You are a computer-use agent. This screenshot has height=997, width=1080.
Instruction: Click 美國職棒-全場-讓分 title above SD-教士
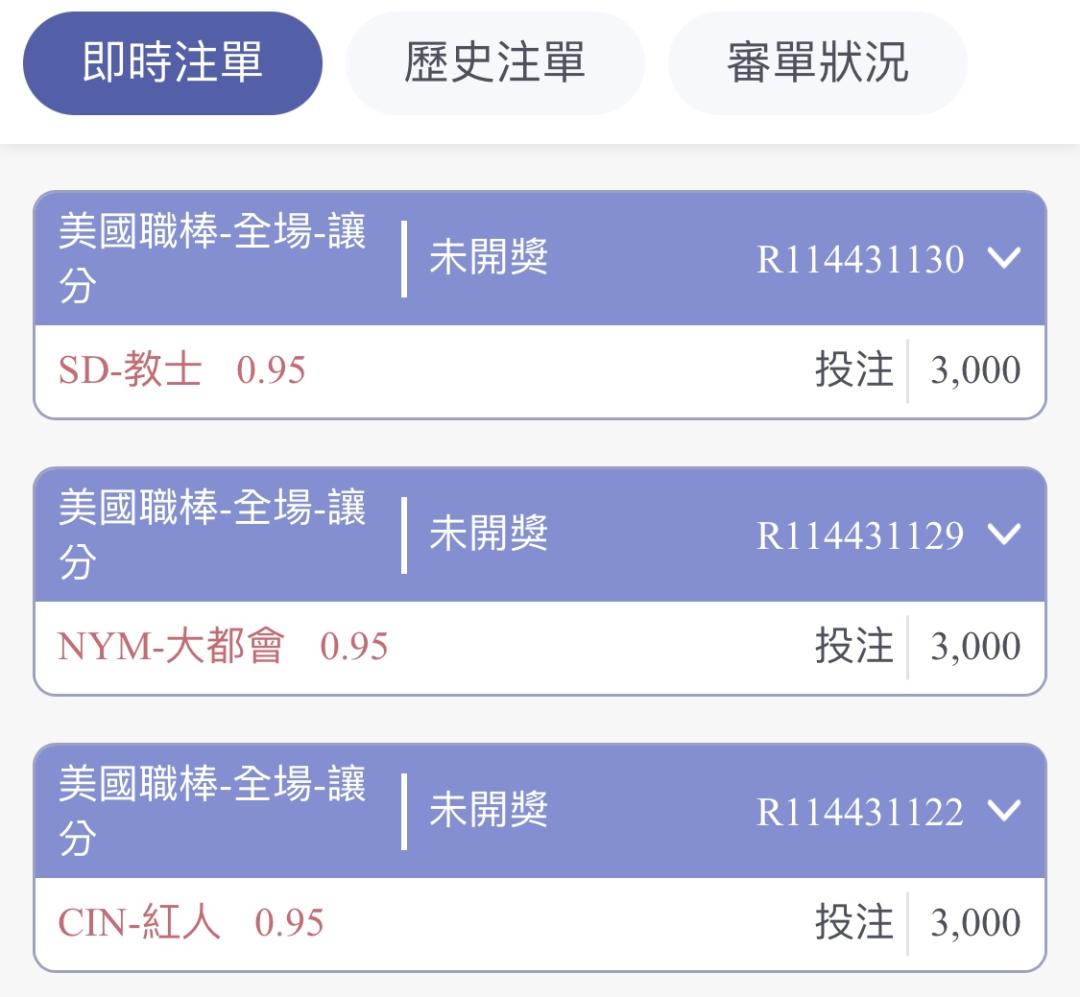(x=212, y=259)
